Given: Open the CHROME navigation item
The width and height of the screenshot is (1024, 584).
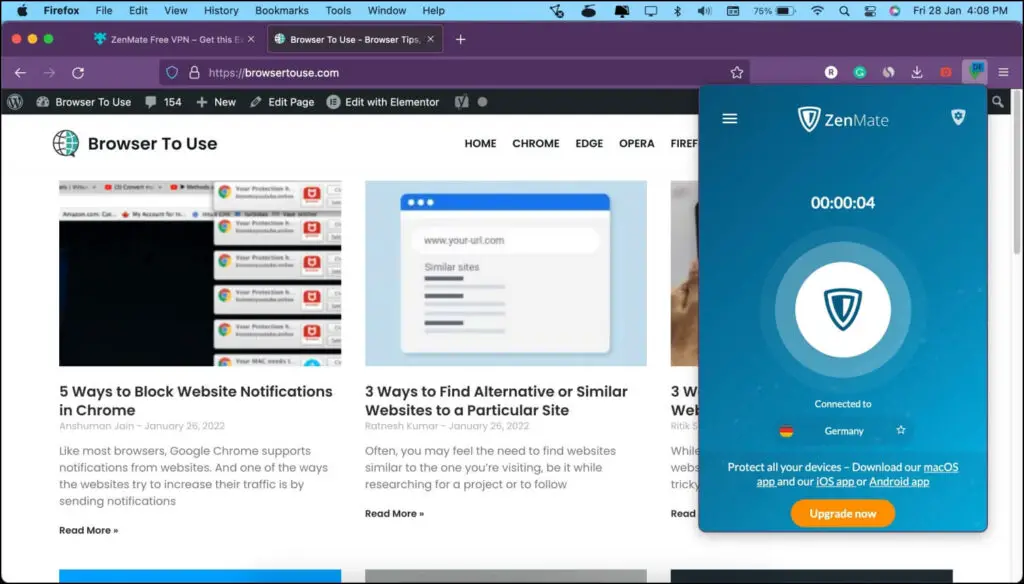Looking at the screenshot, I should point(536,144).
